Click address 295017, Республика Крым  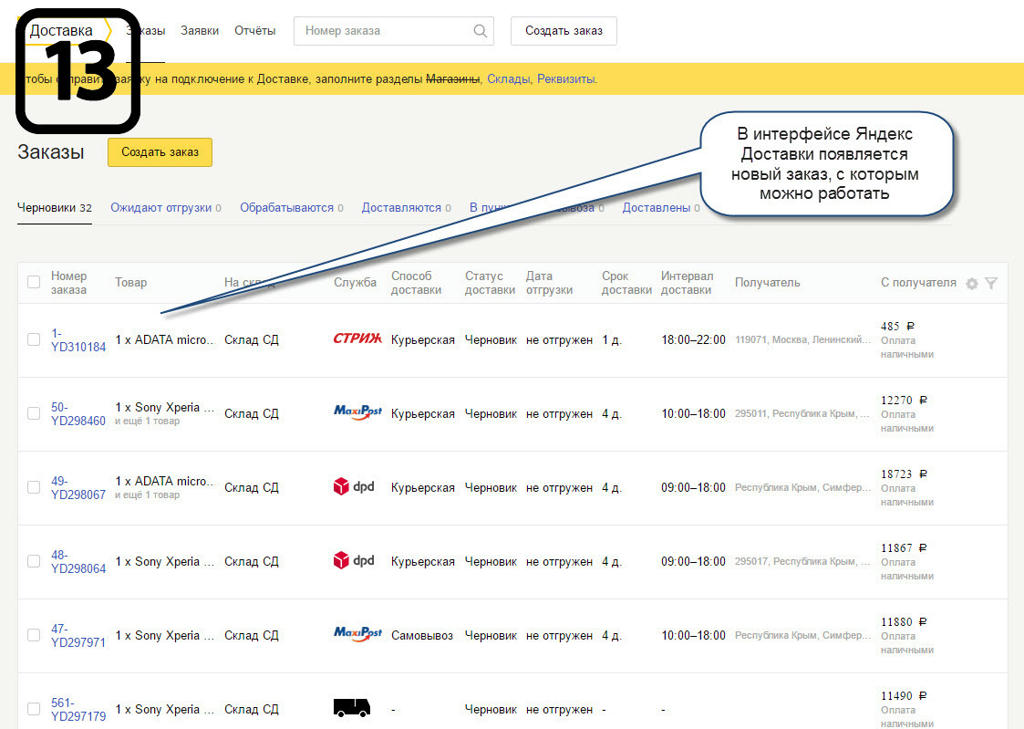[803, 561]
